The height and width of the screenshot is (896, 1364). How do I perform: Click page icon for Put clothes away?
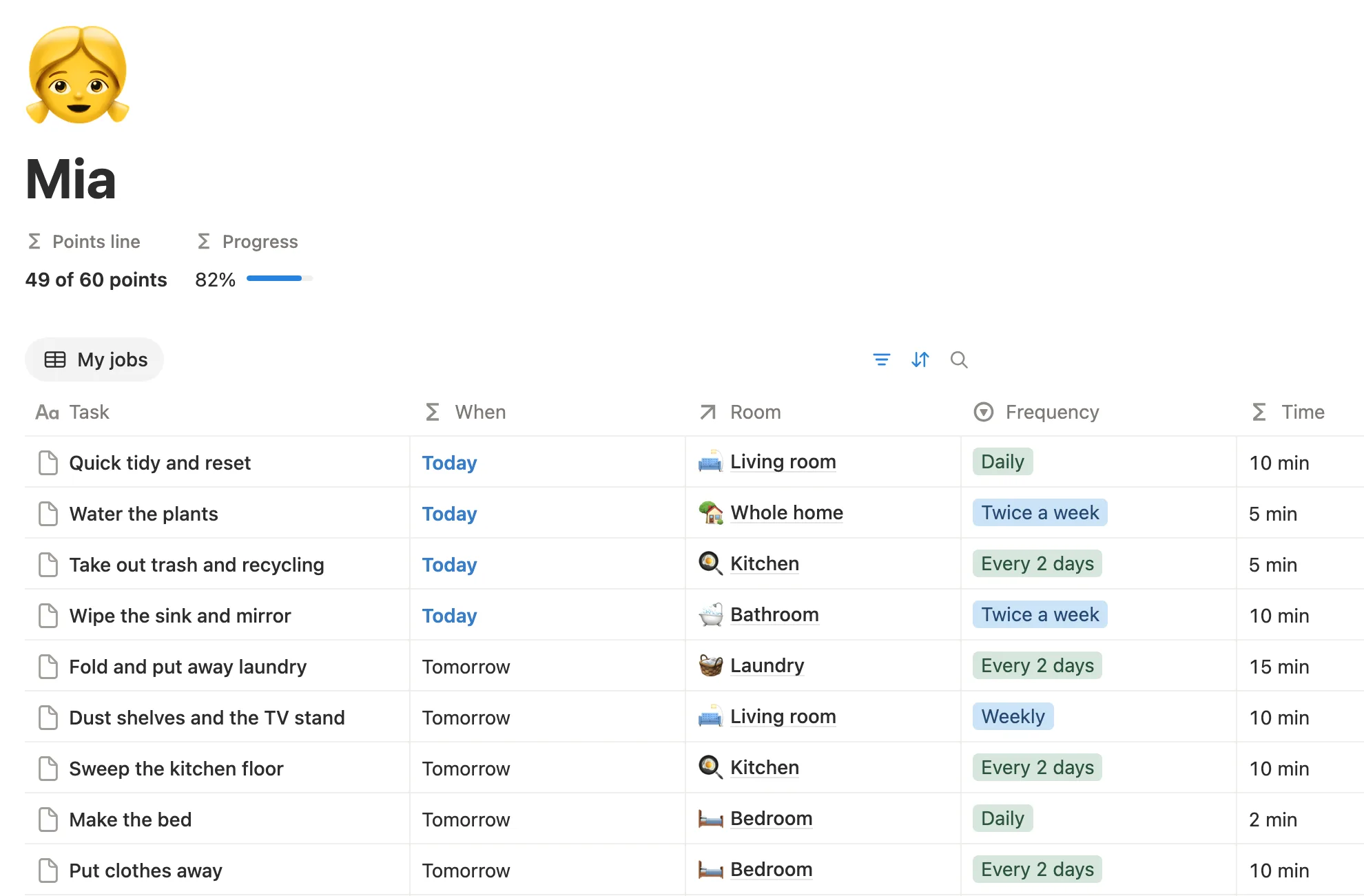48,871
